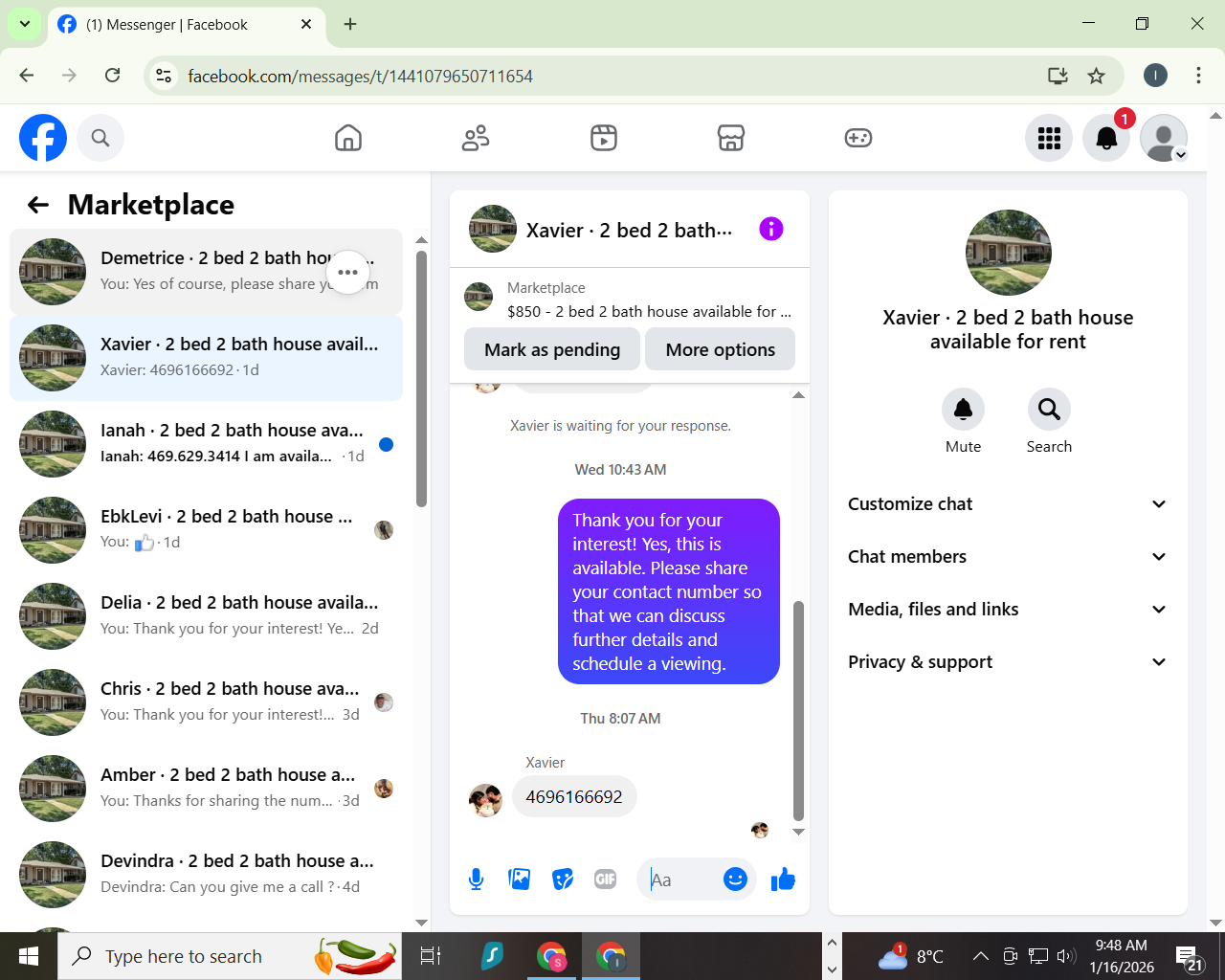The image size is (1225, 980).
Task: Open Task View on the taskbar
Action: click(x=431, y=956)
